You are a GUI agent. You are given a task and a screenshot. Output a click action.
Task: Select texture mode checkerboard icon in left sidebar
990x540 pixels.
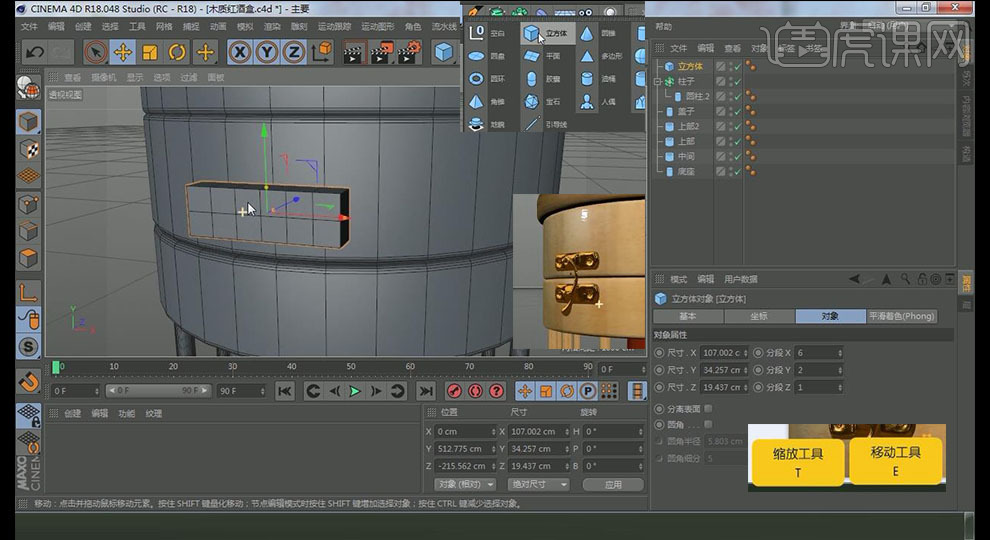(x=28, y=149)
